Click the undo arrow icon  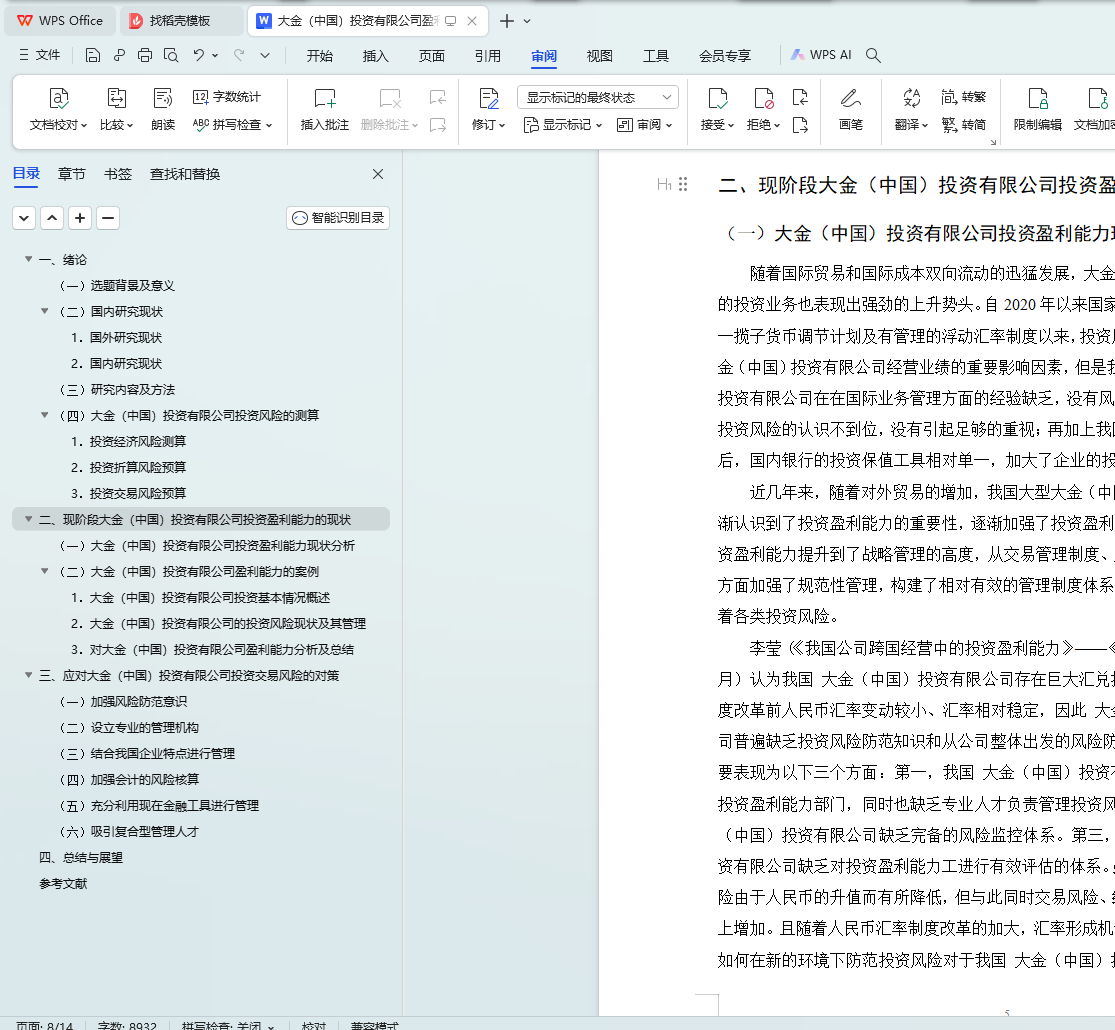[x=198, y=55]
